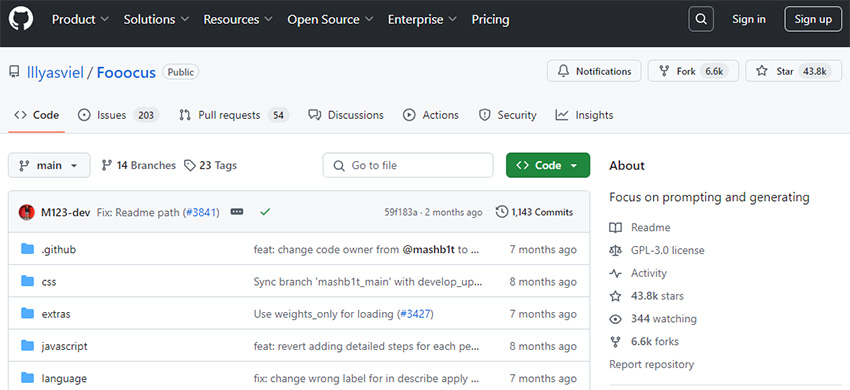Open the Fooocus repository name link
This screenshot has width=850, height=390.
coord(126,72)
